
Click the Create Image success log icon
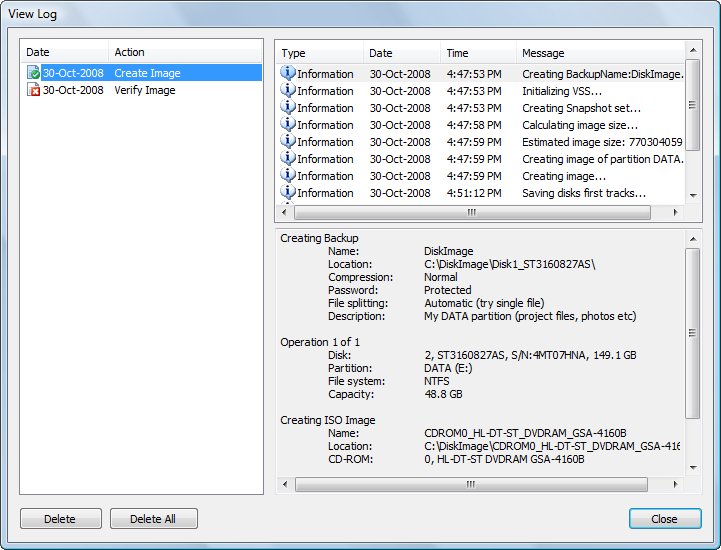33,73
